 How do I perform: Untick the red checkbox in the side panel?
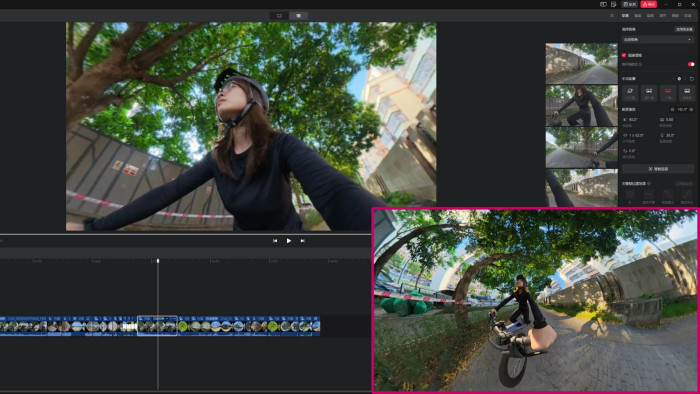(x=624, y=55)
